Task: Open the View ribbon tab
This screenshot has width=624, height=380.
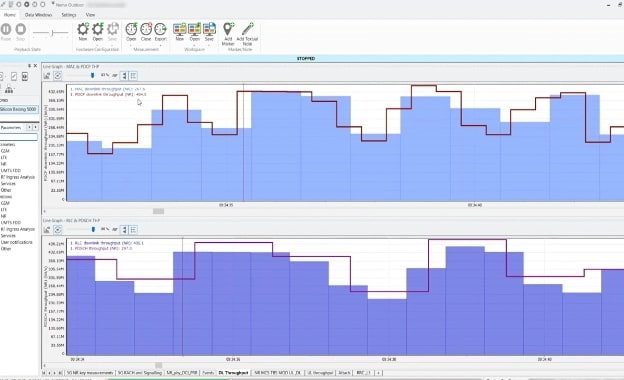Action: click(90, 15)
